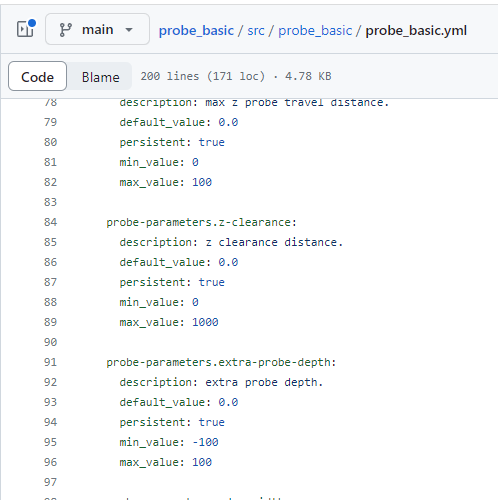
Task: Select the Code view tab
Action: pos(37,77)
